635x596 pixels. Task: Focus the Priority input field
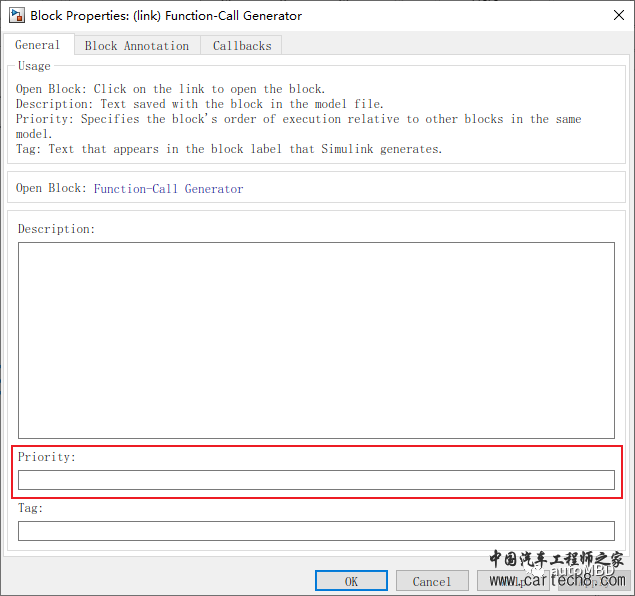(316, 480)
